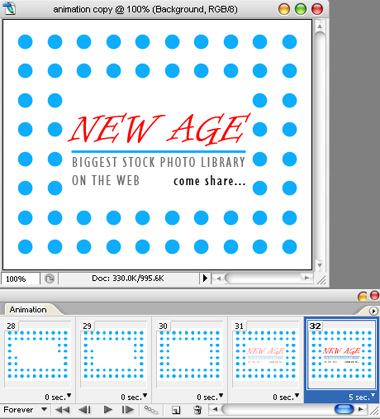This screenshot has width=380, height=419.
Task: Minimize the Animation panel with yellow button
Action: point(362,296)
